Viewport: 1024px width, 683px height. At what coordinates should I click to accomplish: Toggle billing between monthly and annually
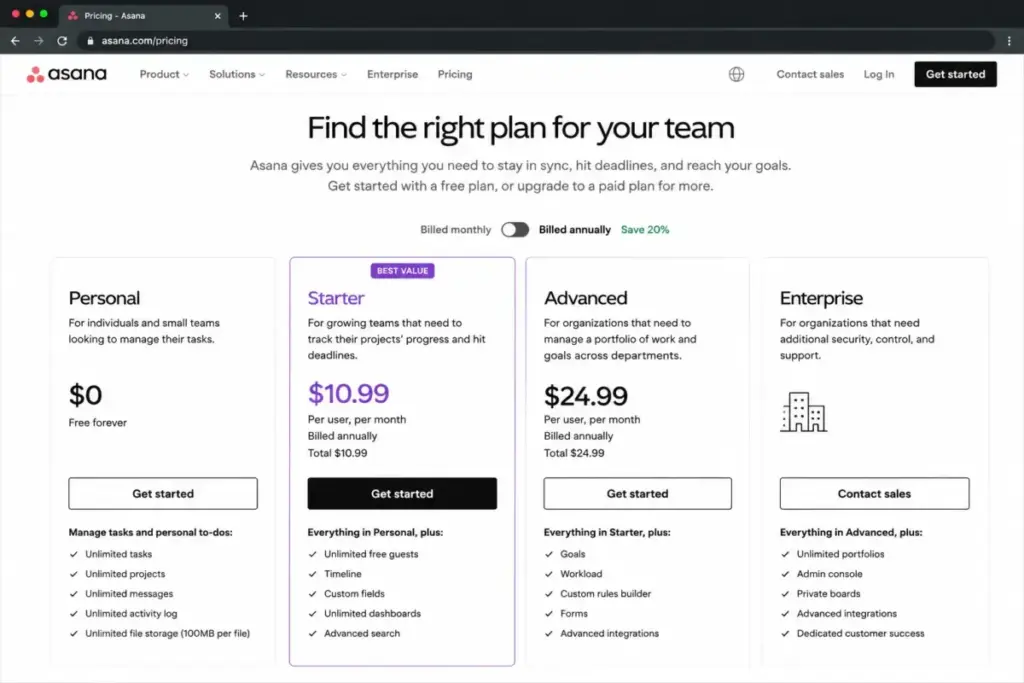coord(515,229)
